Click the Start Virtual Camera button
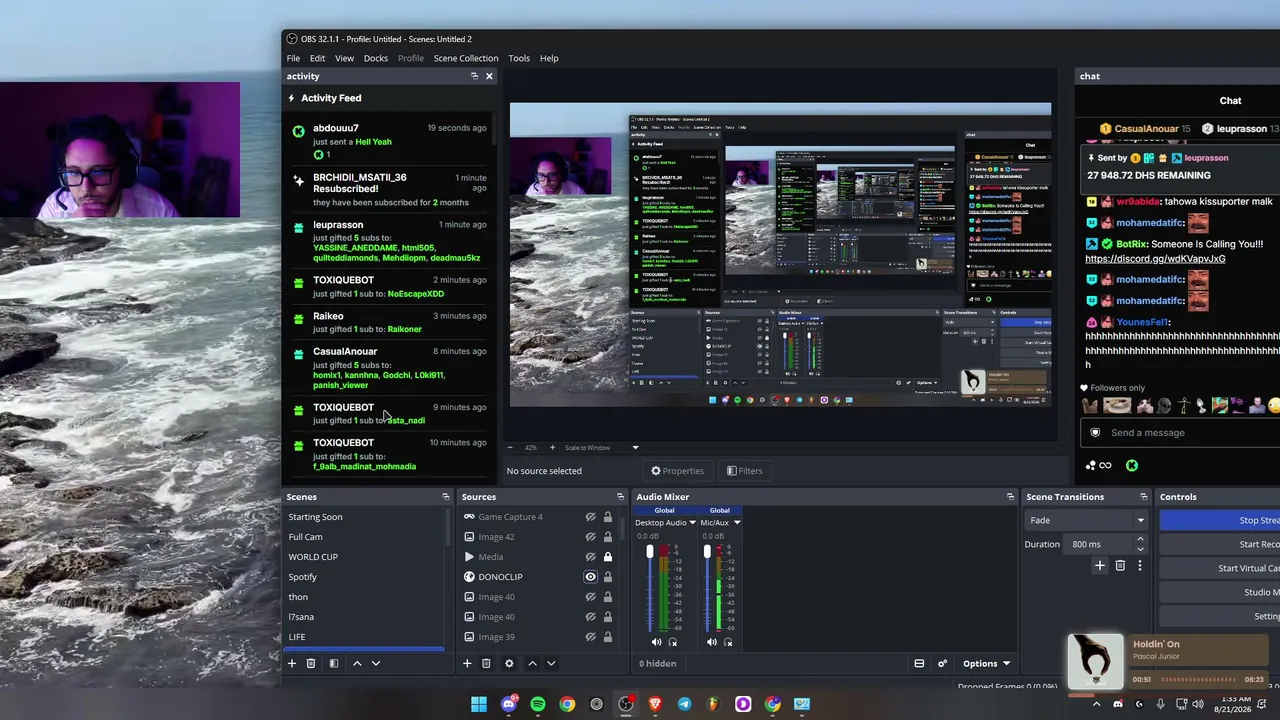The height and width of the screenshot is (720, 1280). pyautogui.click(x=1220, y=568)
